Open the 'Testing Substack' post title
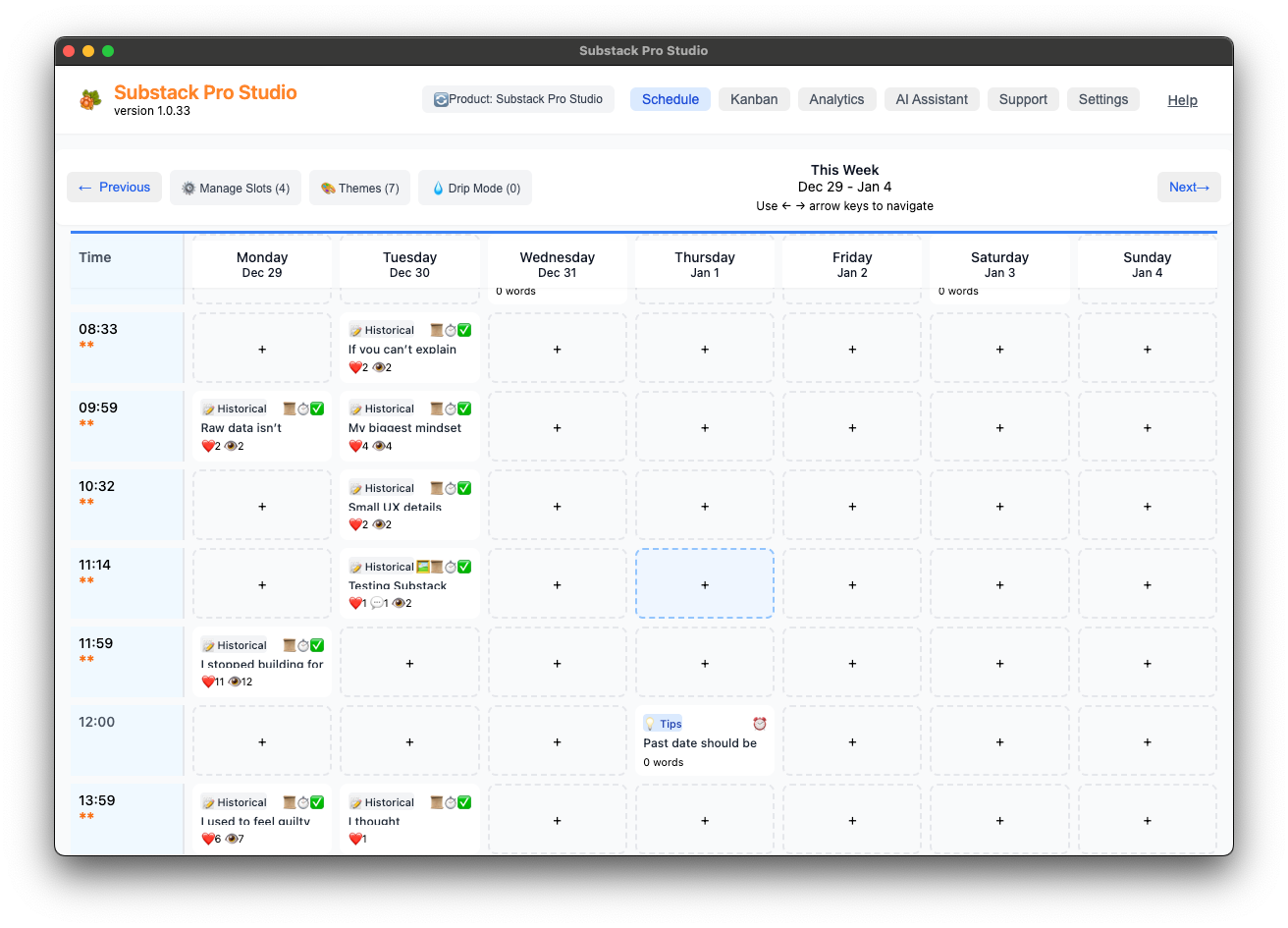This screenshot has width=1288, height=928. (x=398, y=585)
